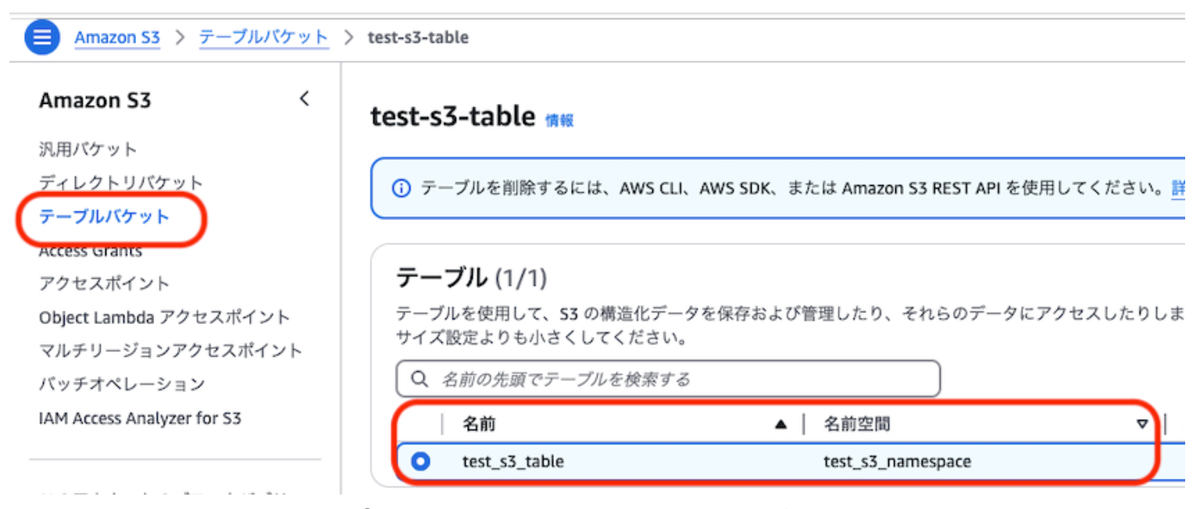
Task: Click the Amazon S3 breadcrumb link
Action: point(117,37)
